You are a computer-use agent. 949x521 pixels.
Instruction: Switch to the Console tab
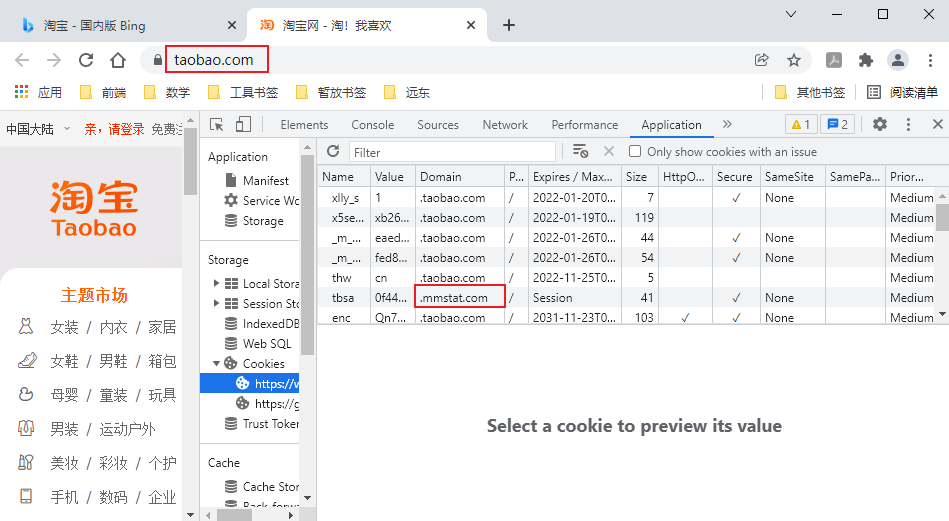(x=372, y=125)
